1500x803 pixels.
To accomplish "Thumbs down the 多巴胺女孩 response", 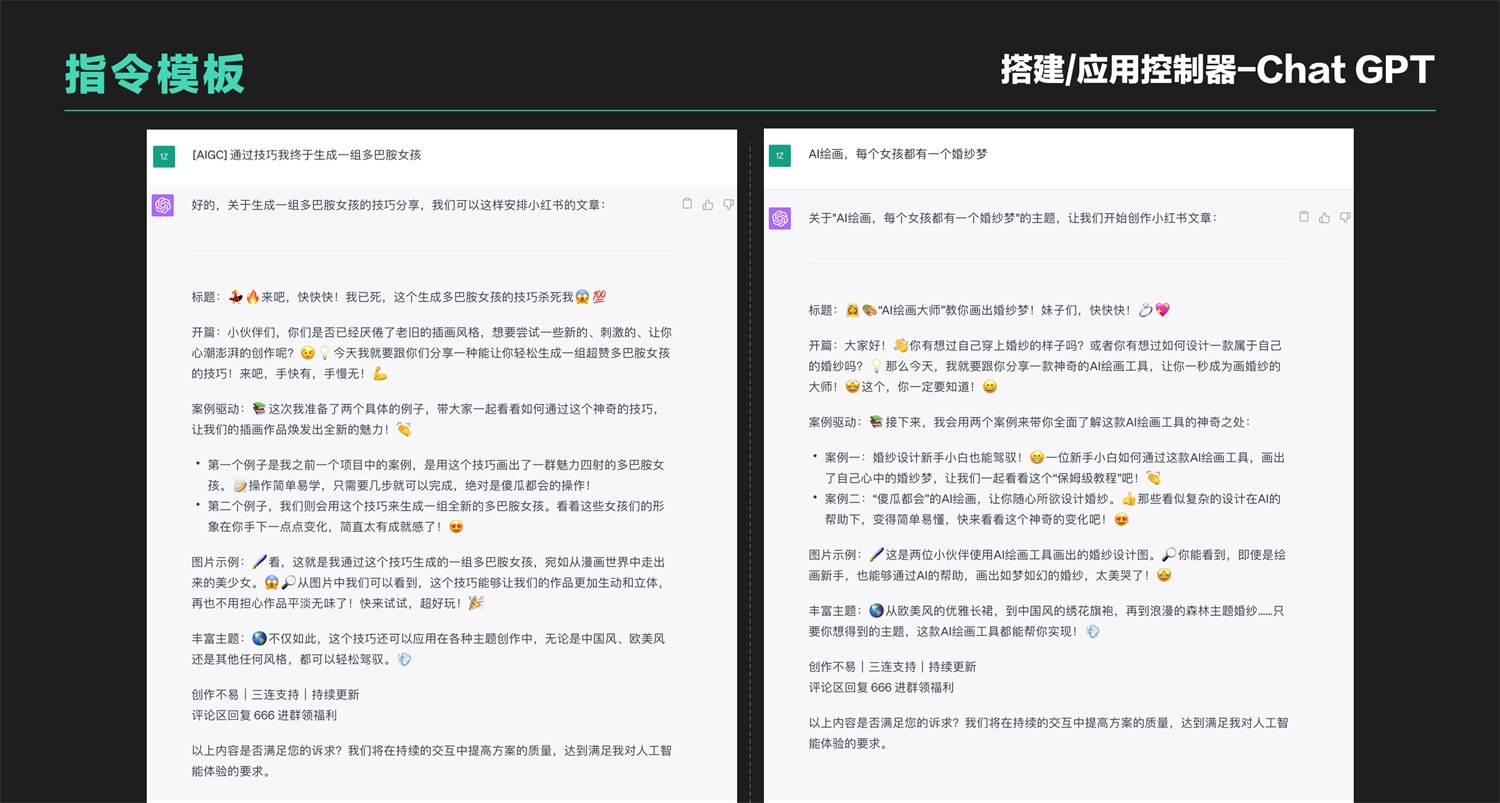I will tap(728, 204).
